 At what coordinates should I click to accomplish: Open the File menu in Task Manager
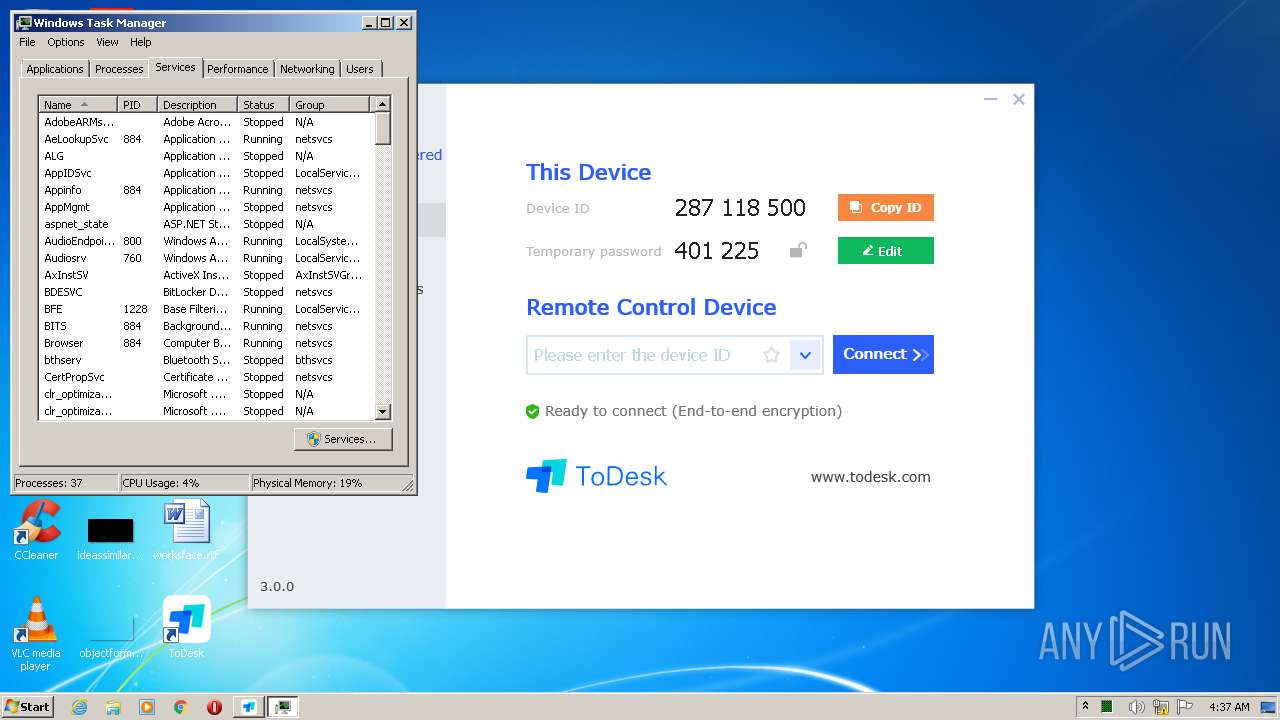(27, 42)
